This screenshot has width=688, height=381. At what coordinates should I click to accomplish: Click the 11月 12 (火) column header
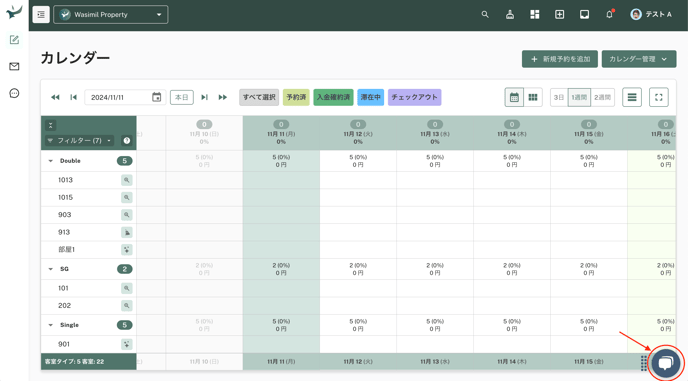tap(358, 133)
